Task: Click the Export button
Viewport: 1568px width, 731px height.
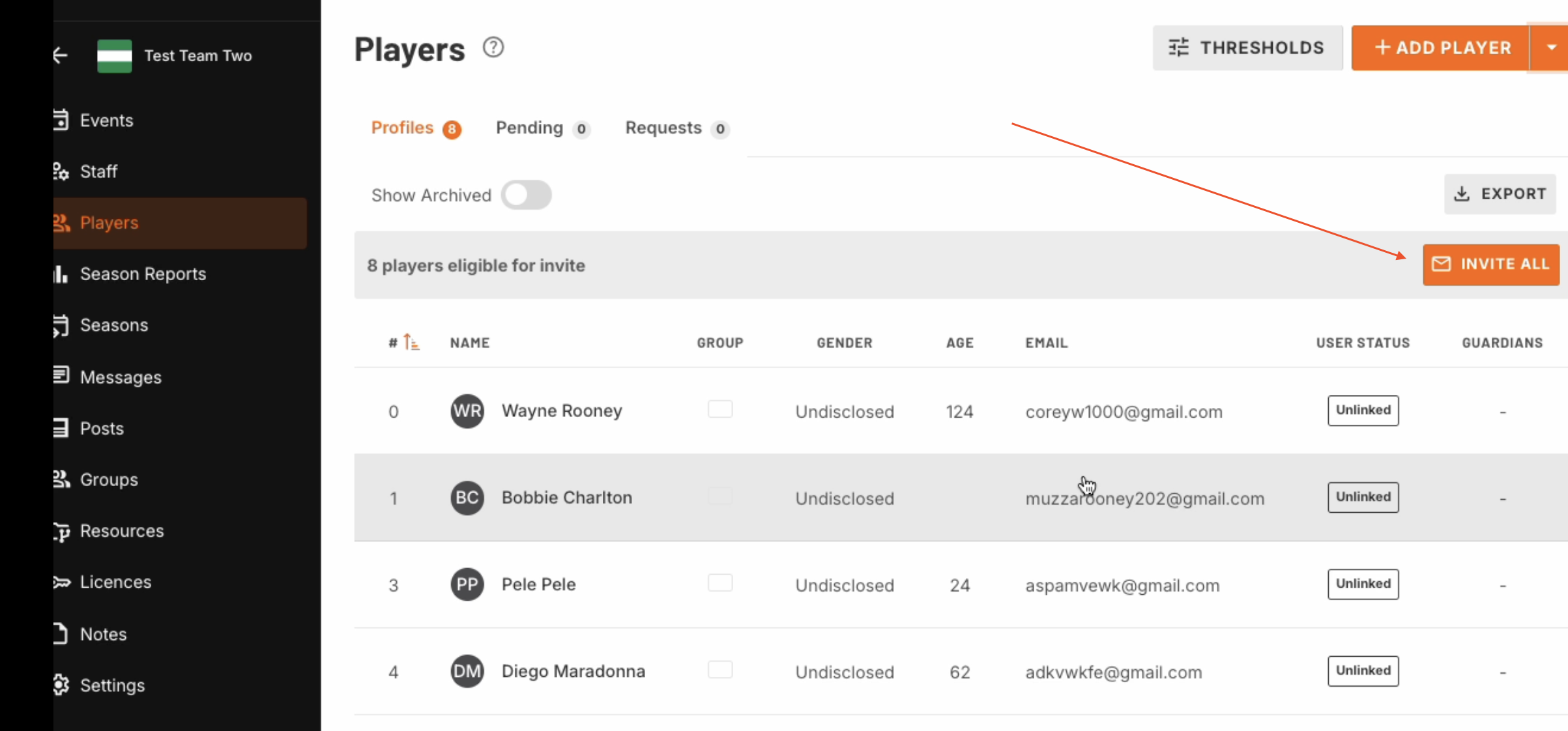Action: point(1500,193)
